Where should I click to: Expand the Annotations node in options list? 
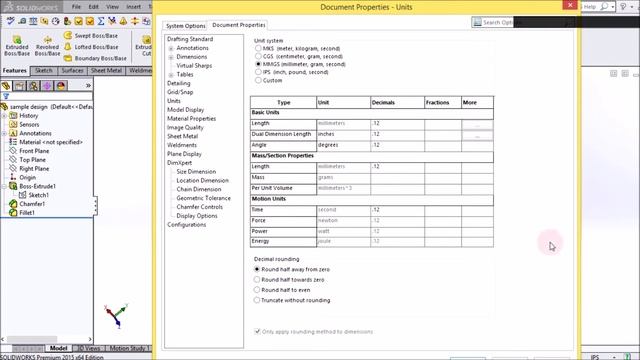coord(171,48)
